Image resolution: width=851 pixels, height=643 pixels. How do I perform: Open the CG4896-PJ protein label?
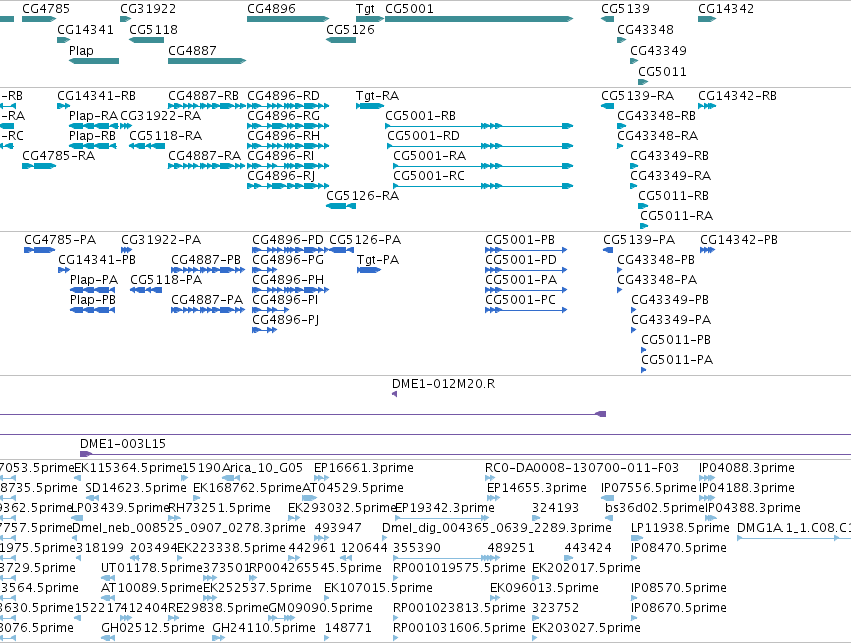point(285,320)
